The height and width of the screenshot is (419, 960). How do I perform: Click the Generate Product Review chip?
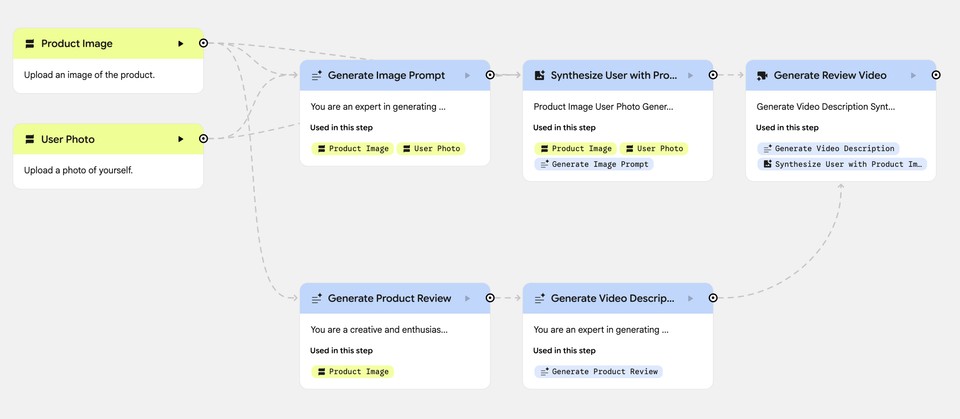(598, 371)
